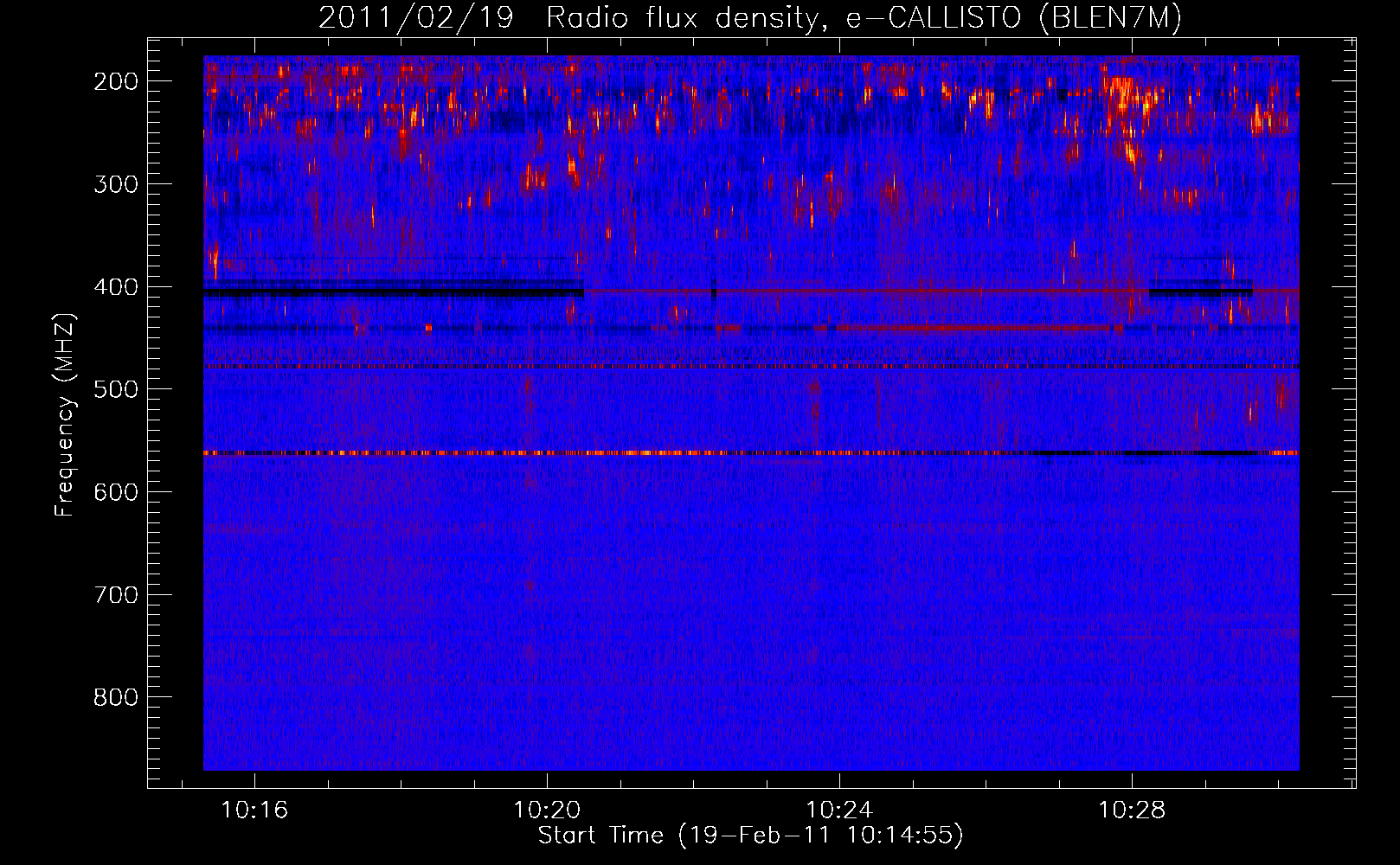The height and width of the screenshot is (865, 1400).
Task: Click the plot title 'Radio flux density, e-CALLISTO (BLEN7M)'
Action: tap(864, 18)
